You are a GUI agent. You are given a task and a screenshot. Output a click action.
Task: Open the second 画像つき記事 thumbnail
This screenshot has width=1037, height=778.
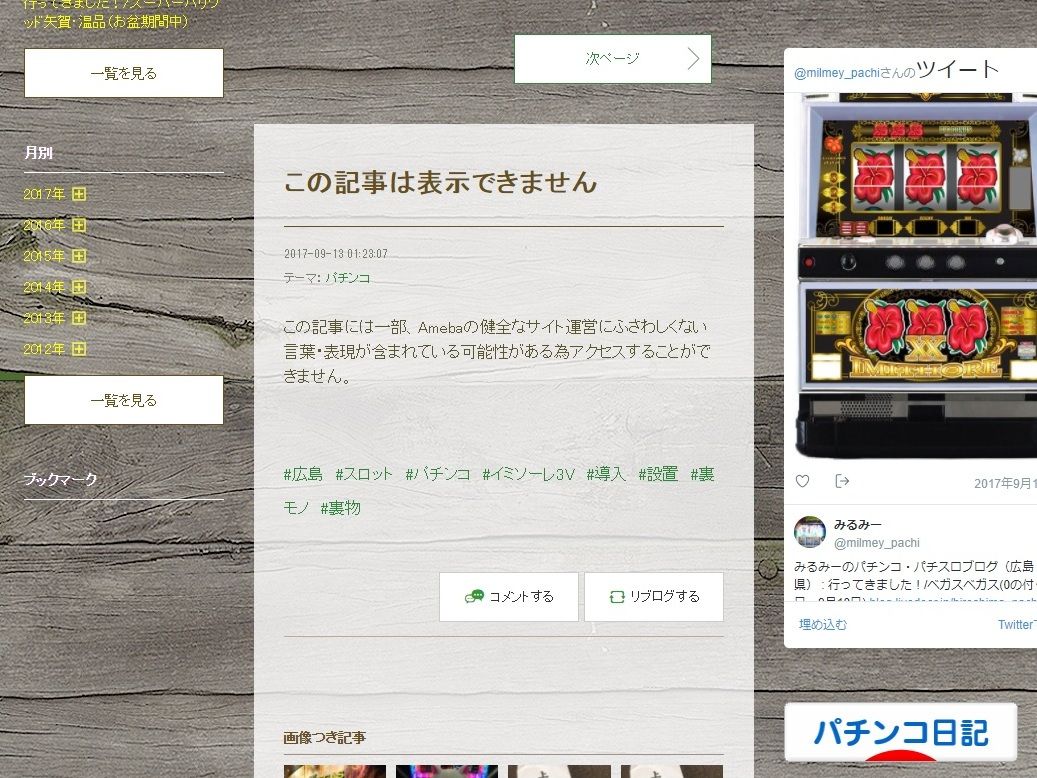point(447,771)
